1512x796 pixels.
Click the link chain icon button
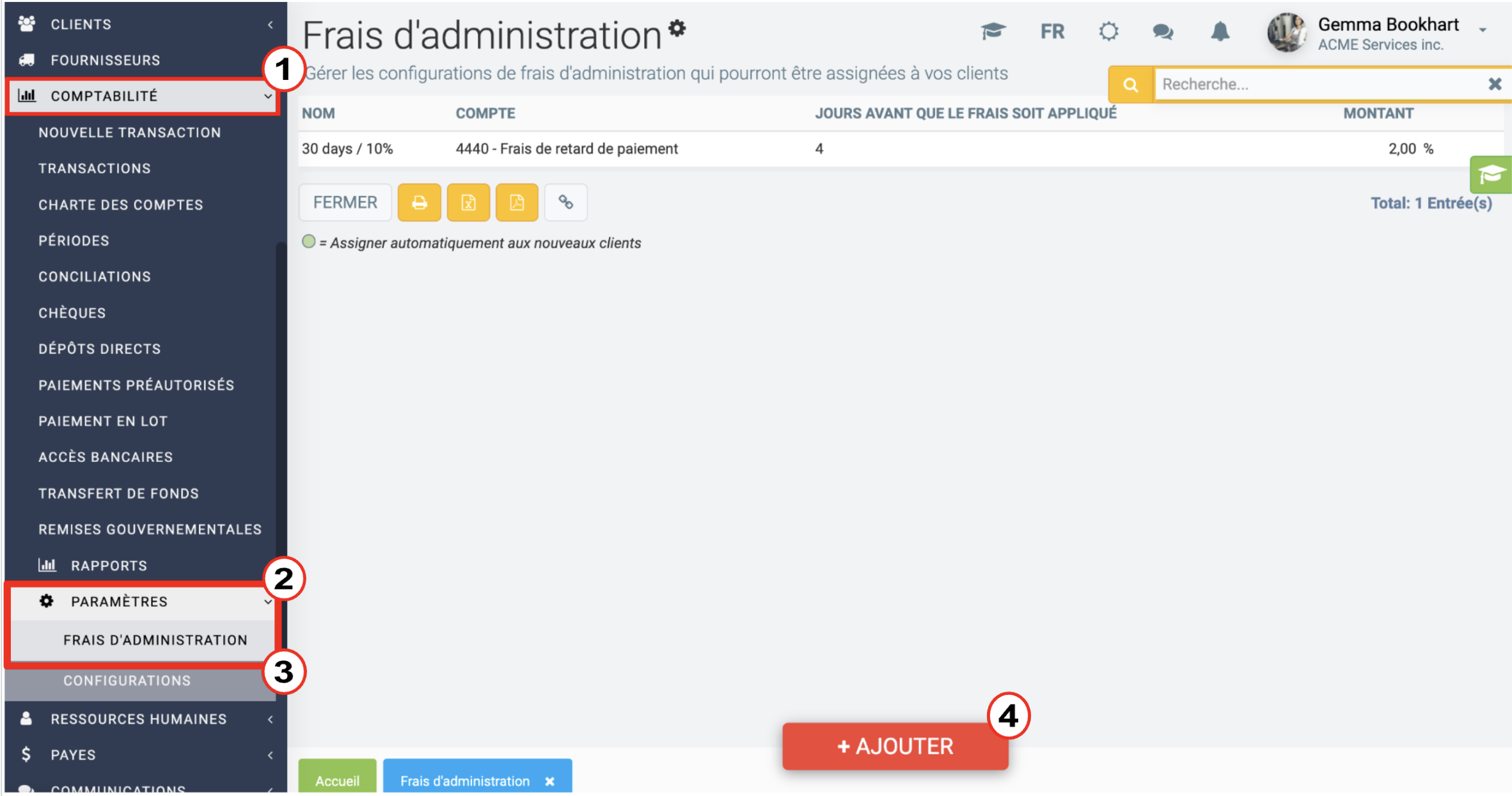coord(566,203)
